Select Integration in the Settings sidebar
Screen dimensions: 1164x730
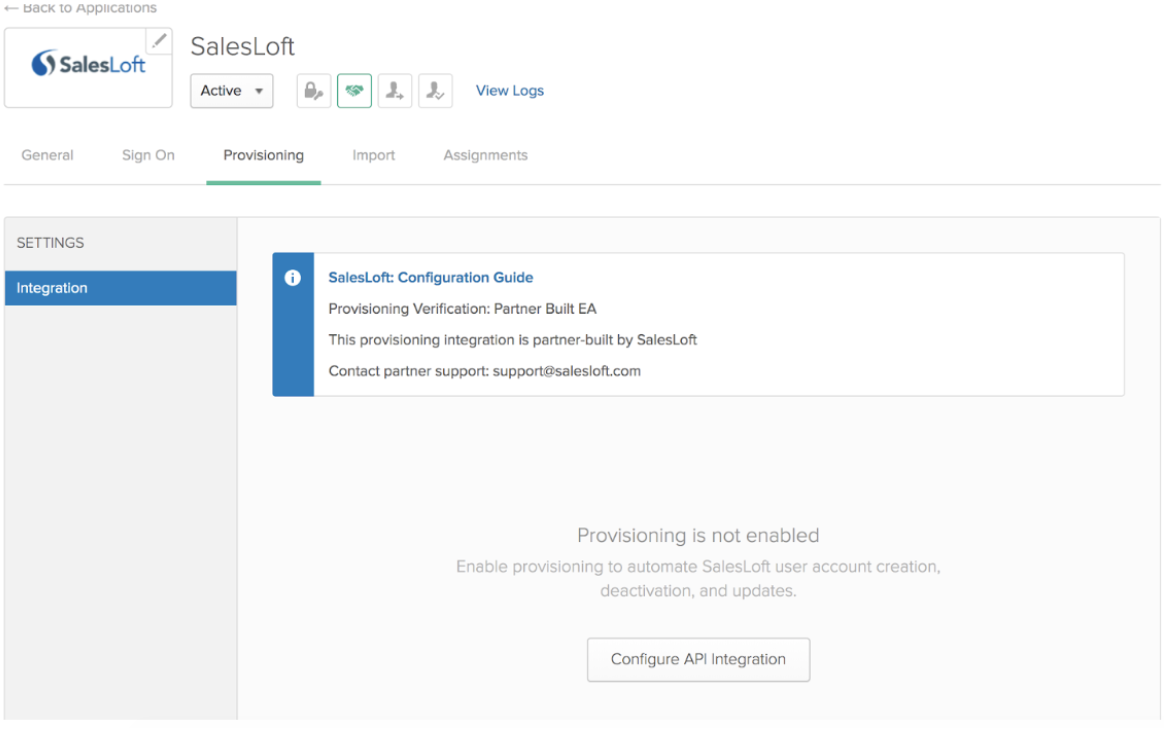pos(50,288)
